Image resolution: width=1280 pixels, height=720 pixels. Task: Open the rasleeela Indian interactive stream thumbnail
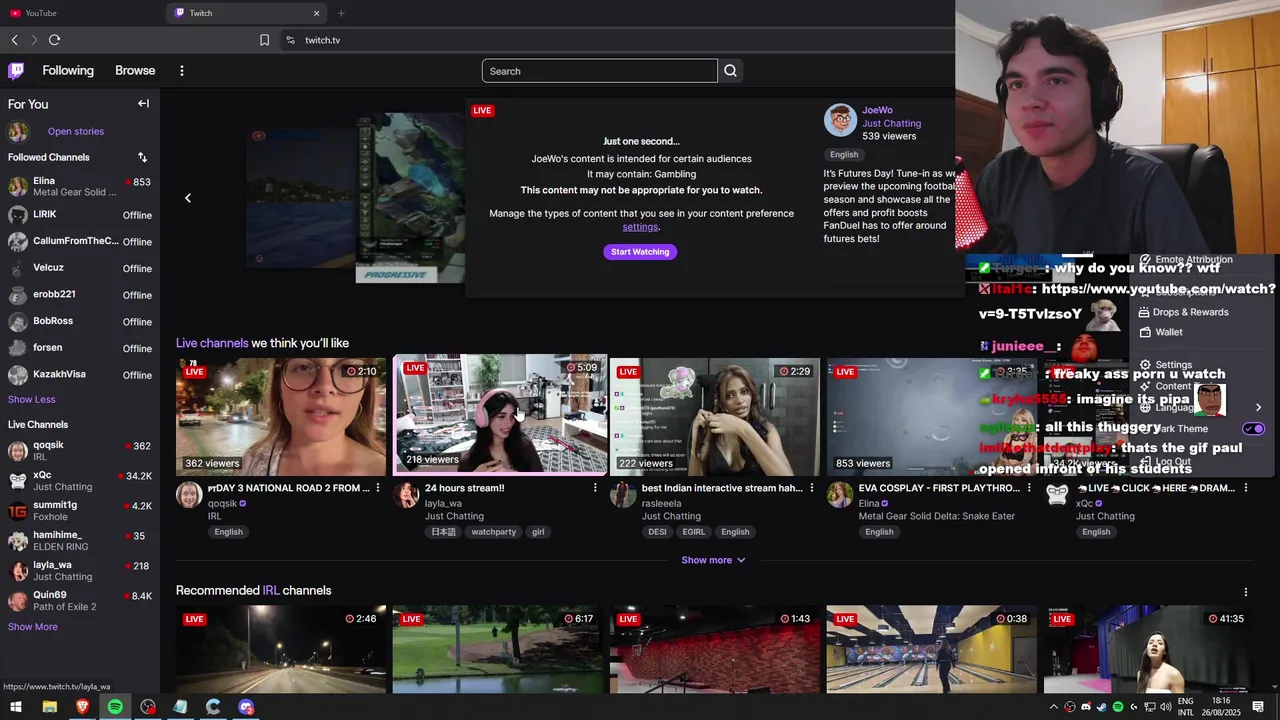715,416
